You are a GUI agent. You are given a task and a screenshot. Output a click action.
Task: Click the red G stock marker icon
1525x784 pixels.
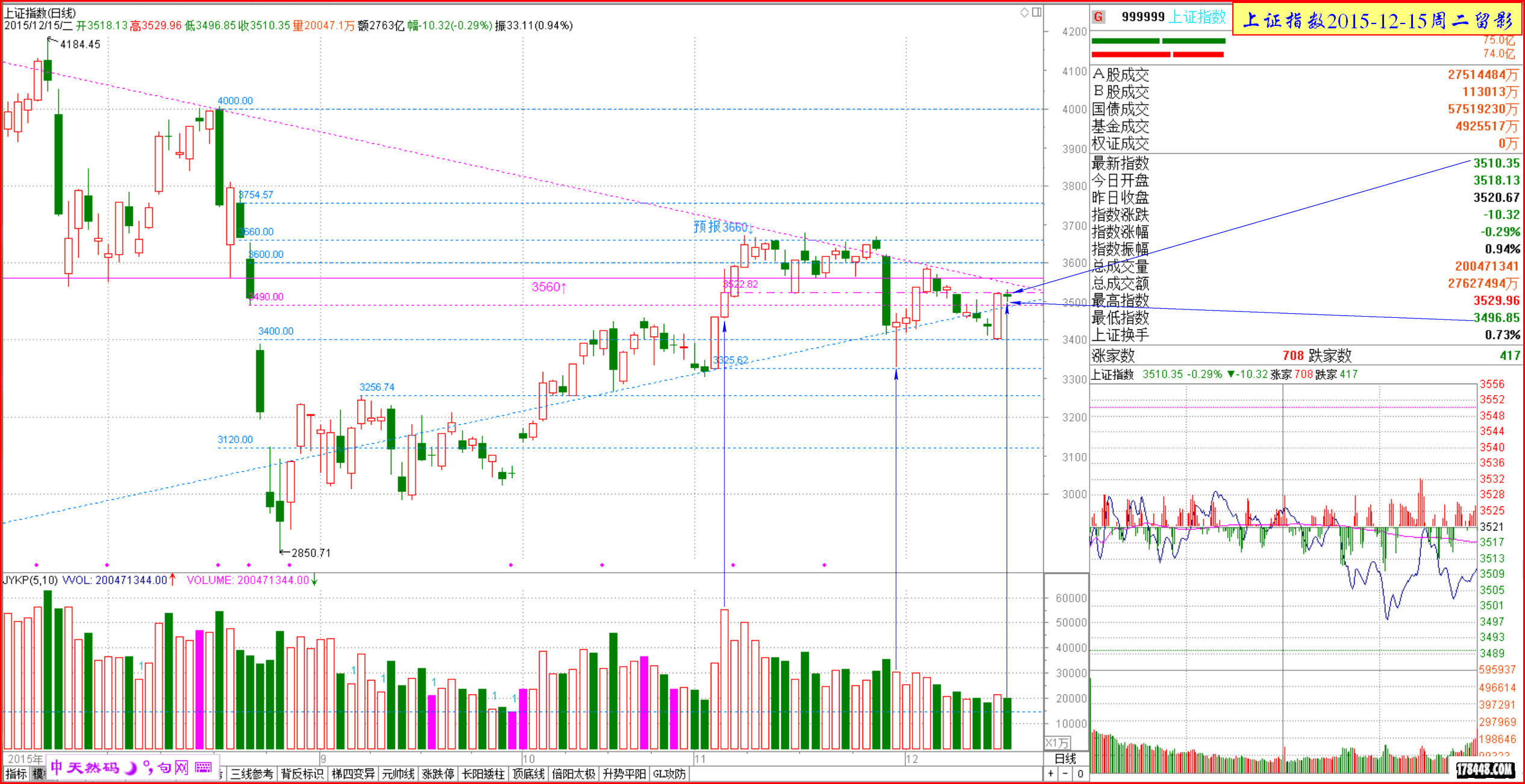1099,17
